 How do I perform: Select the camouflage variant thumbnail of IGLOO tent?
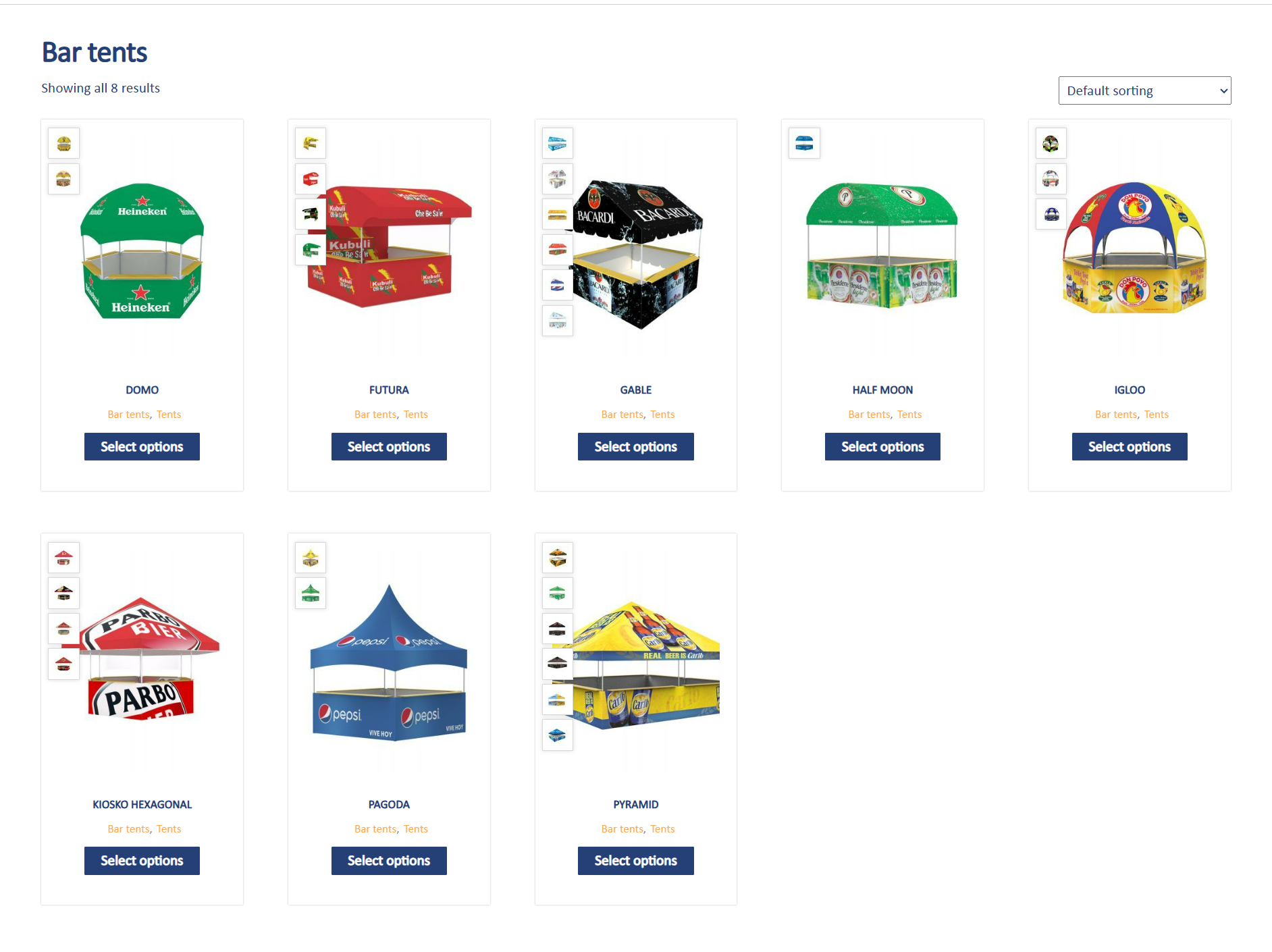(x=1051, y=143)
